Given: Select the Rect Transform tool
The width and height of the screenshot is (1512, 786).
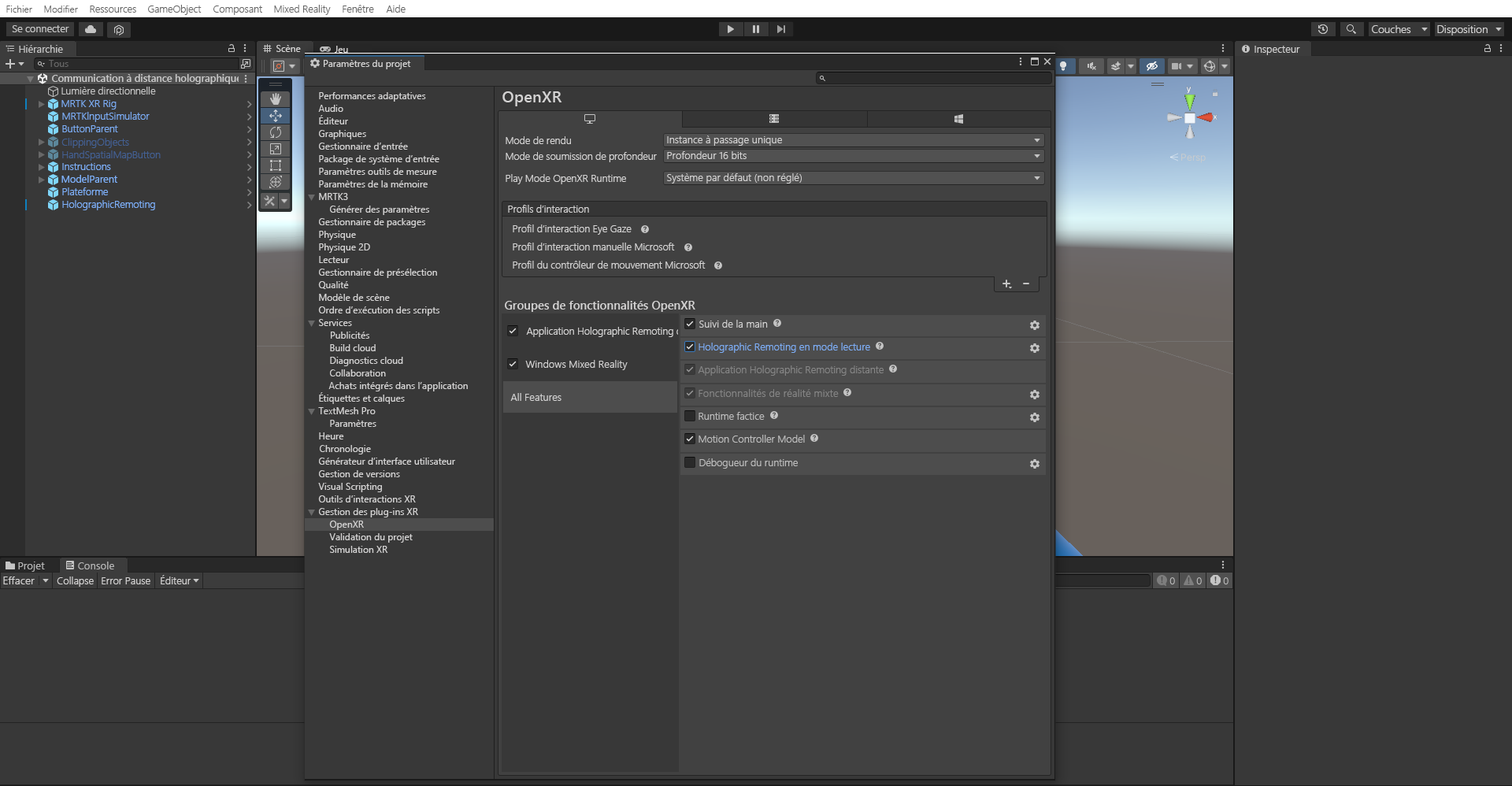Looking at the screenshot, I should (276, 165).
